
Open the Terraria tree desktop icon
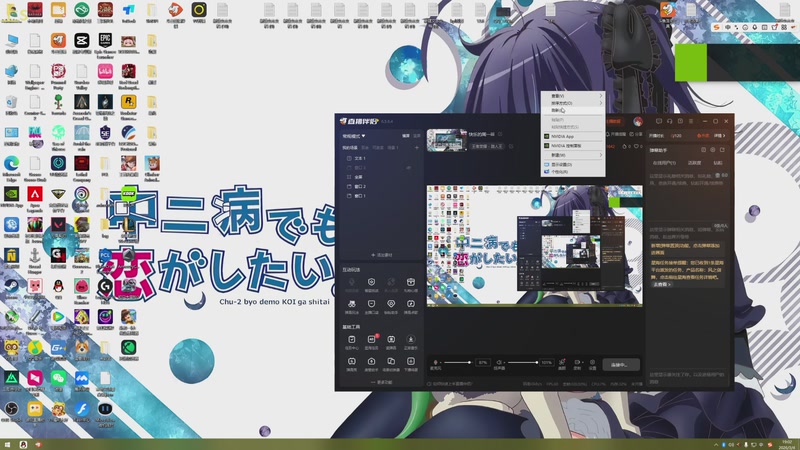click(x=58, y=105)
